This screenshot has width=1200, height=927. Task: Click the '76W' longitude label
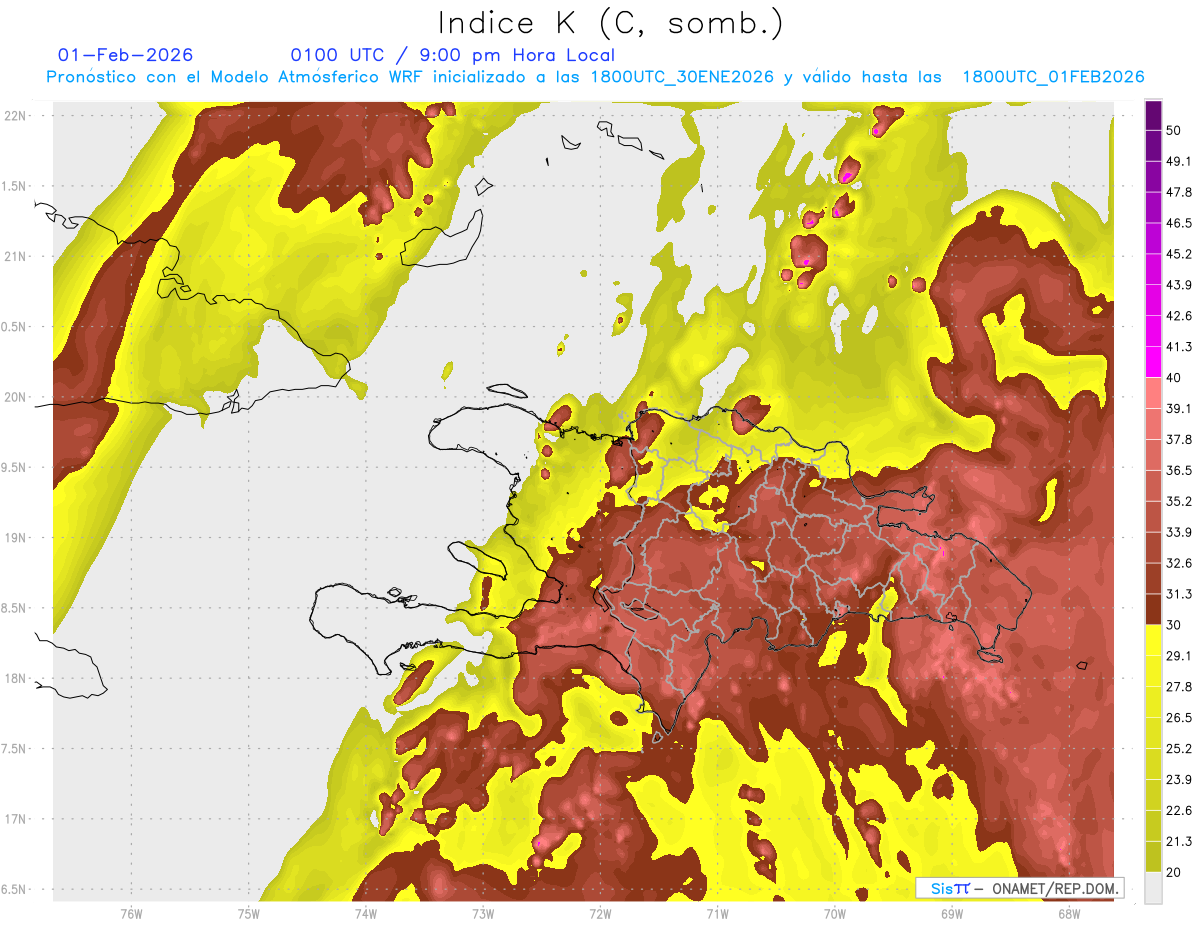click(131, 913)
